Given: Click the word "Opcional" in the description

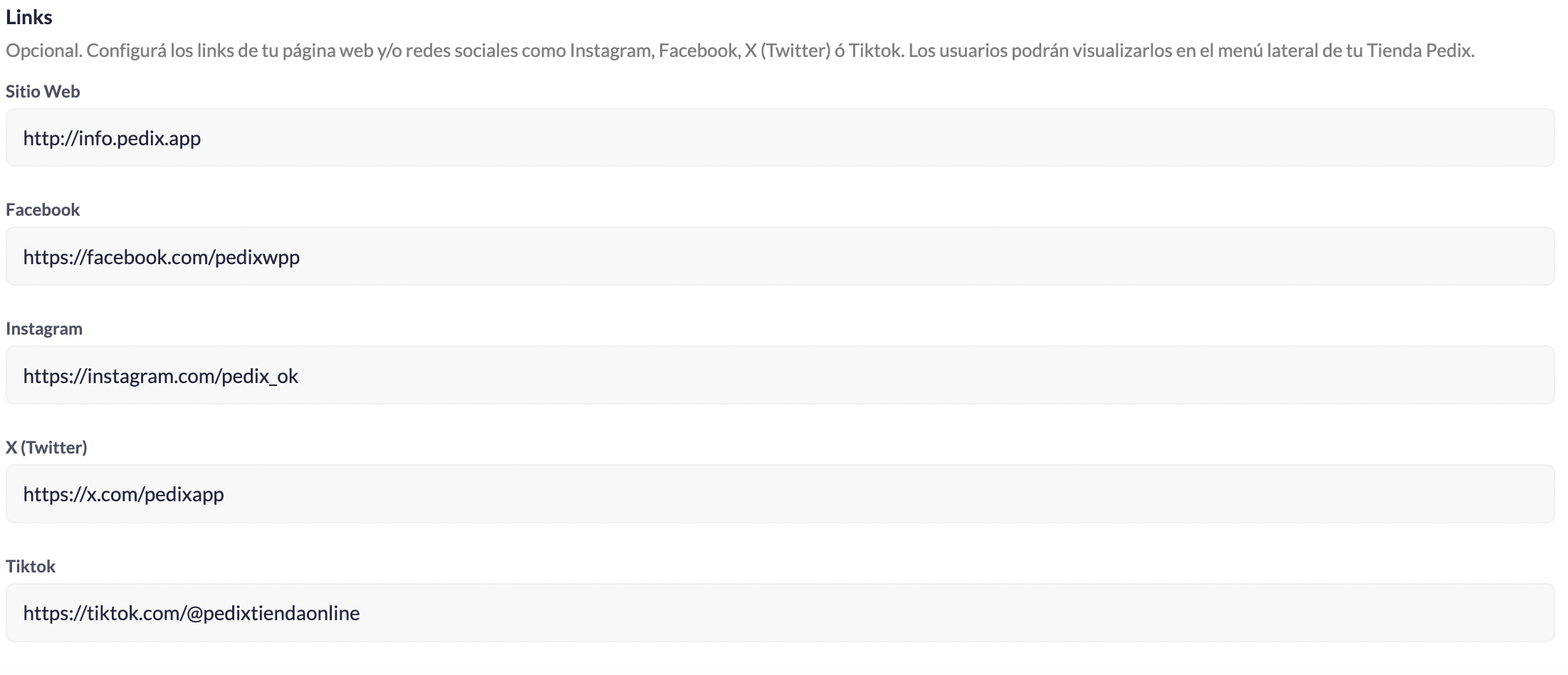Looking at the screenshot, I should coord(42,51).
